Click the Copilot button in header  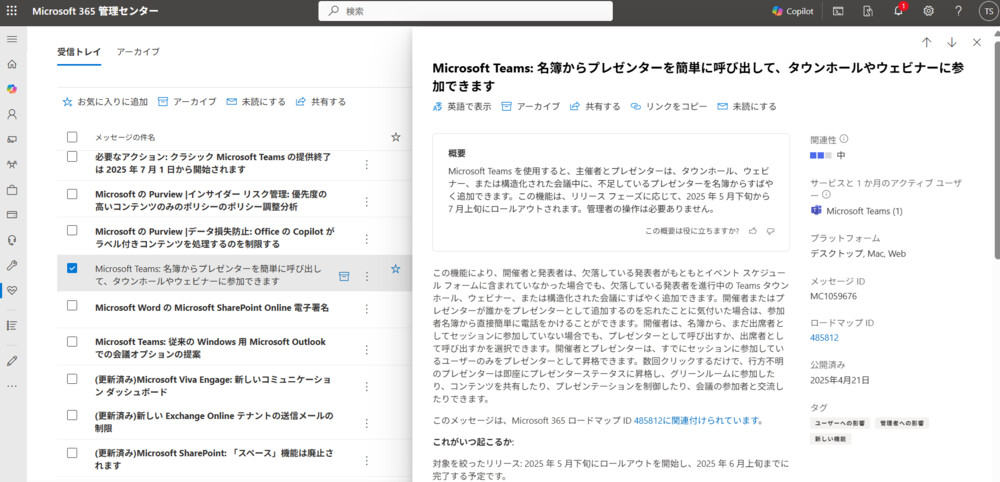792,11
